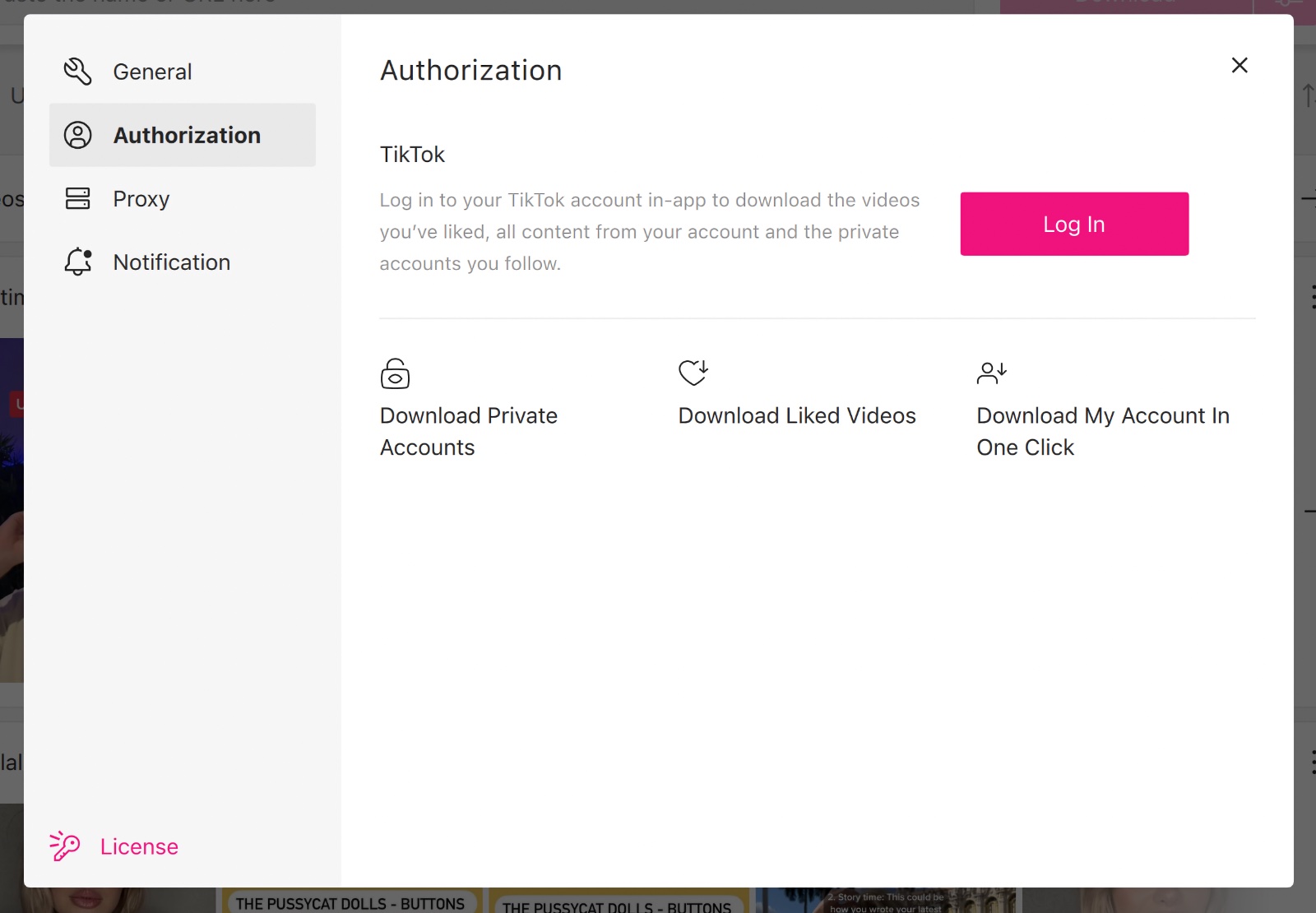Open the License link
Viewport: 1316px width, 913px height.
(139, 846)
